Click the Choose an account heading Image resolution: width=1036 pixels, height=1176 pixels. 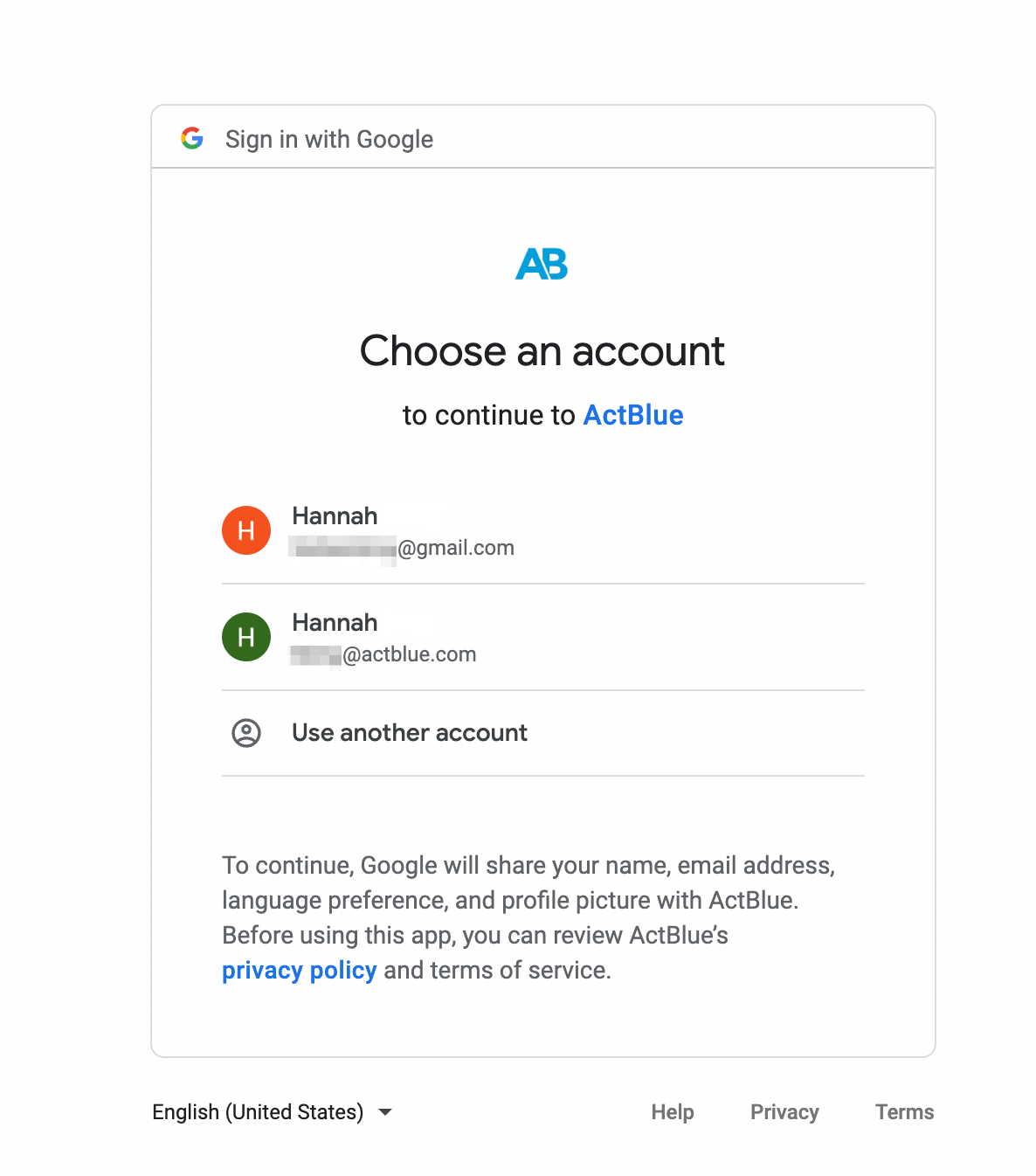coord(542,351)
